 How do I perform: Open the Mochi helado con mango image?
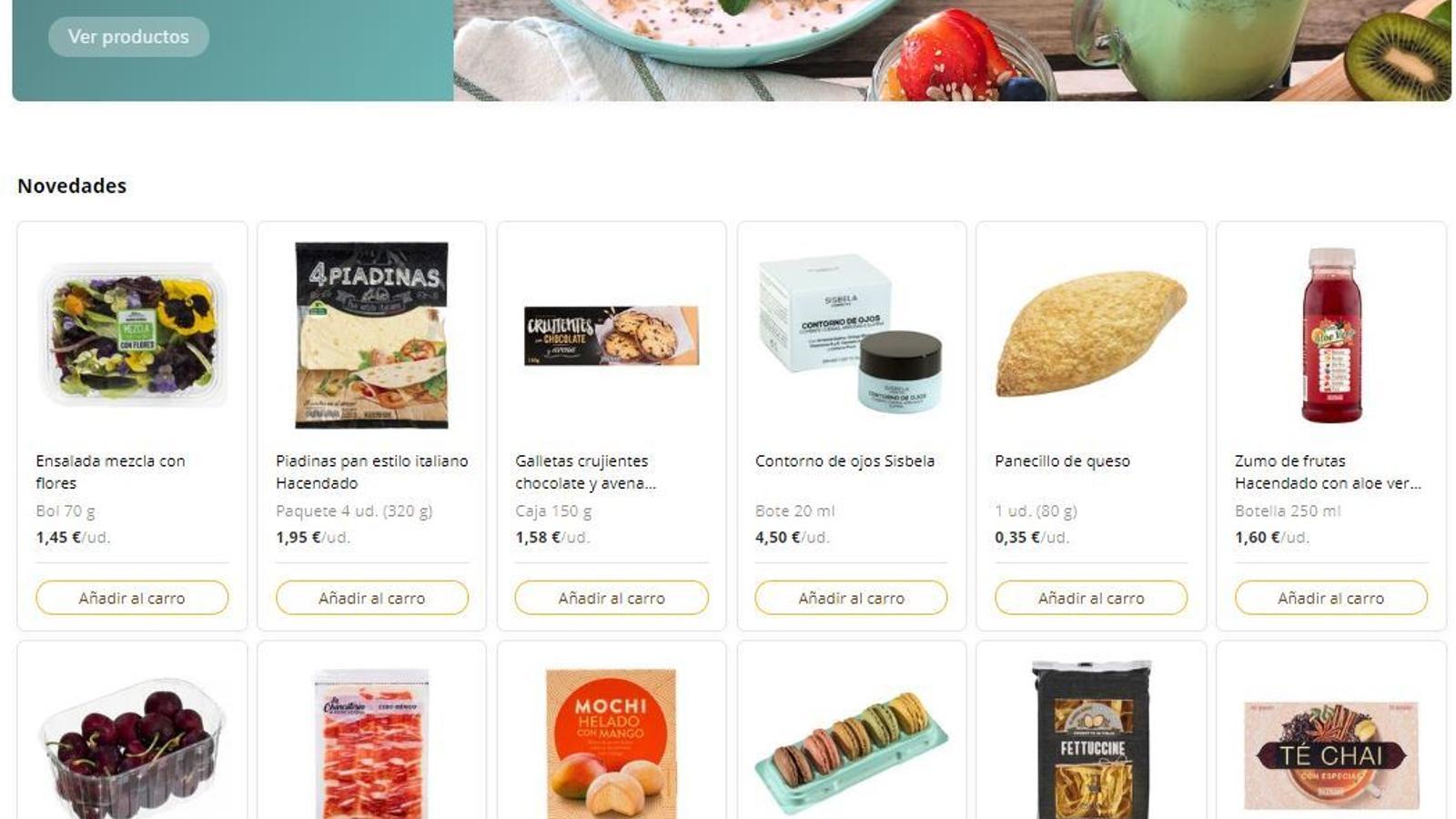point(612,744)
